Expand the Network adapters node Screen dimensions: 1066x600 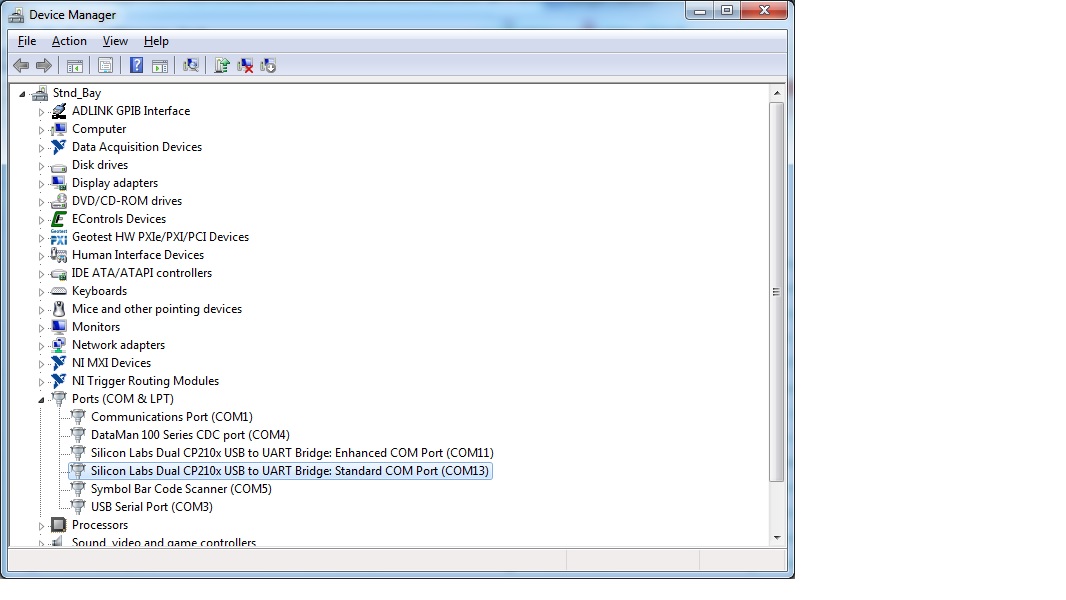point(41,344)
